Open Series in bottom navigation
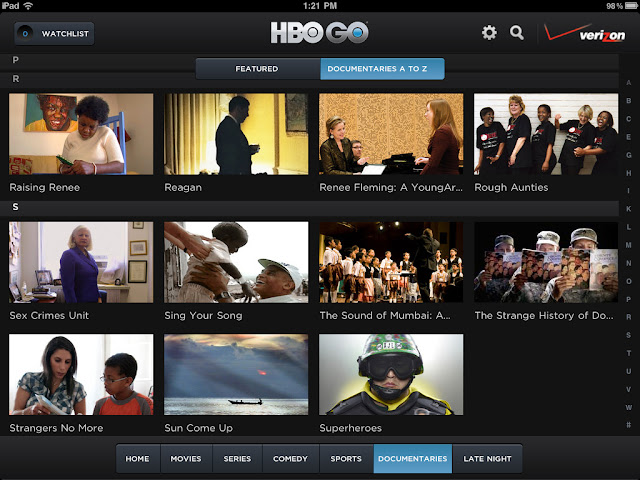The width and height of the screenshot is (640, 480). coord(237,458)
